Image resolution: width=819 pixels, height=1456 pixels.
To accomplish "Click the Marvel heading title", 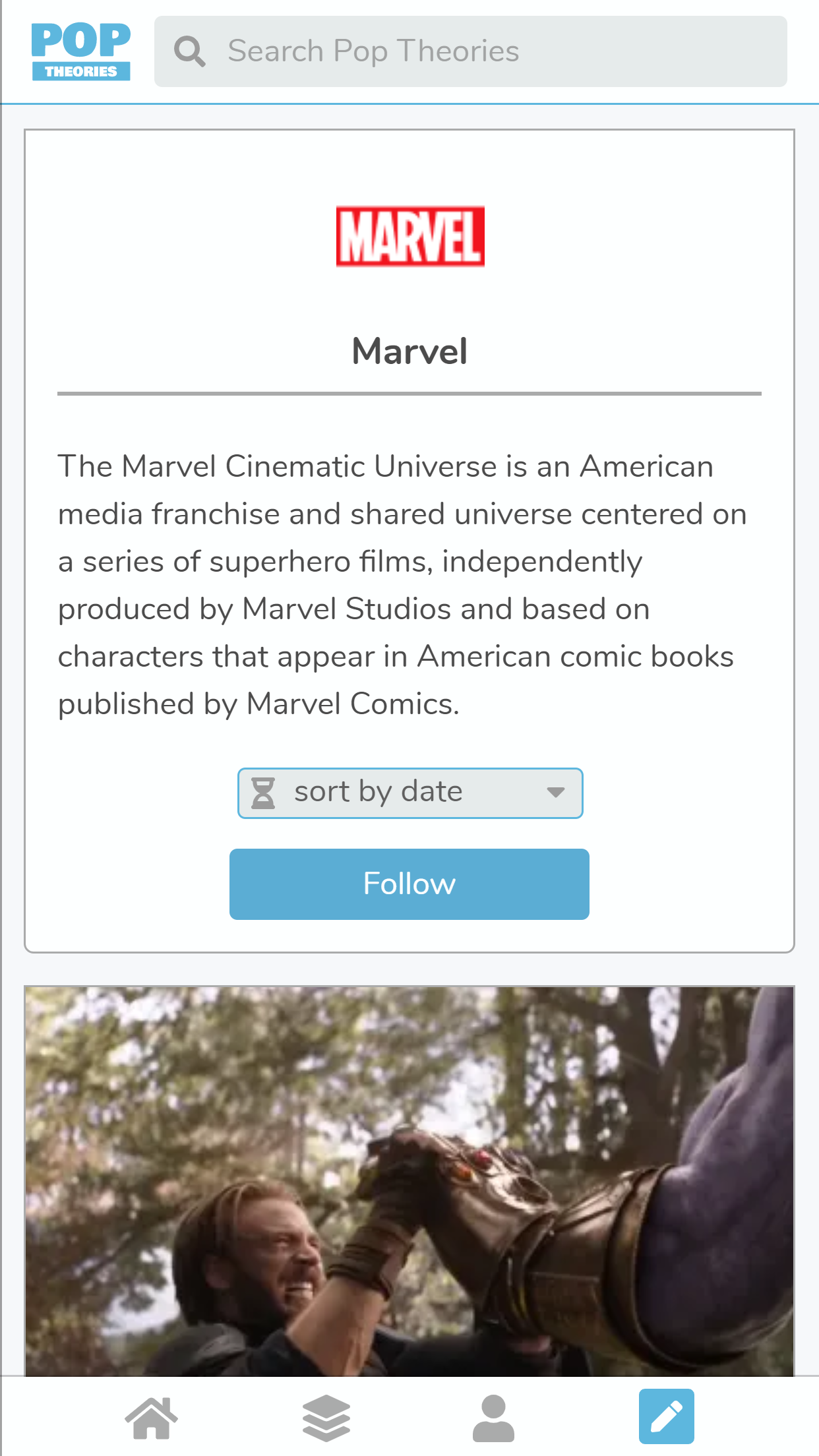I will tap(409, 351).
